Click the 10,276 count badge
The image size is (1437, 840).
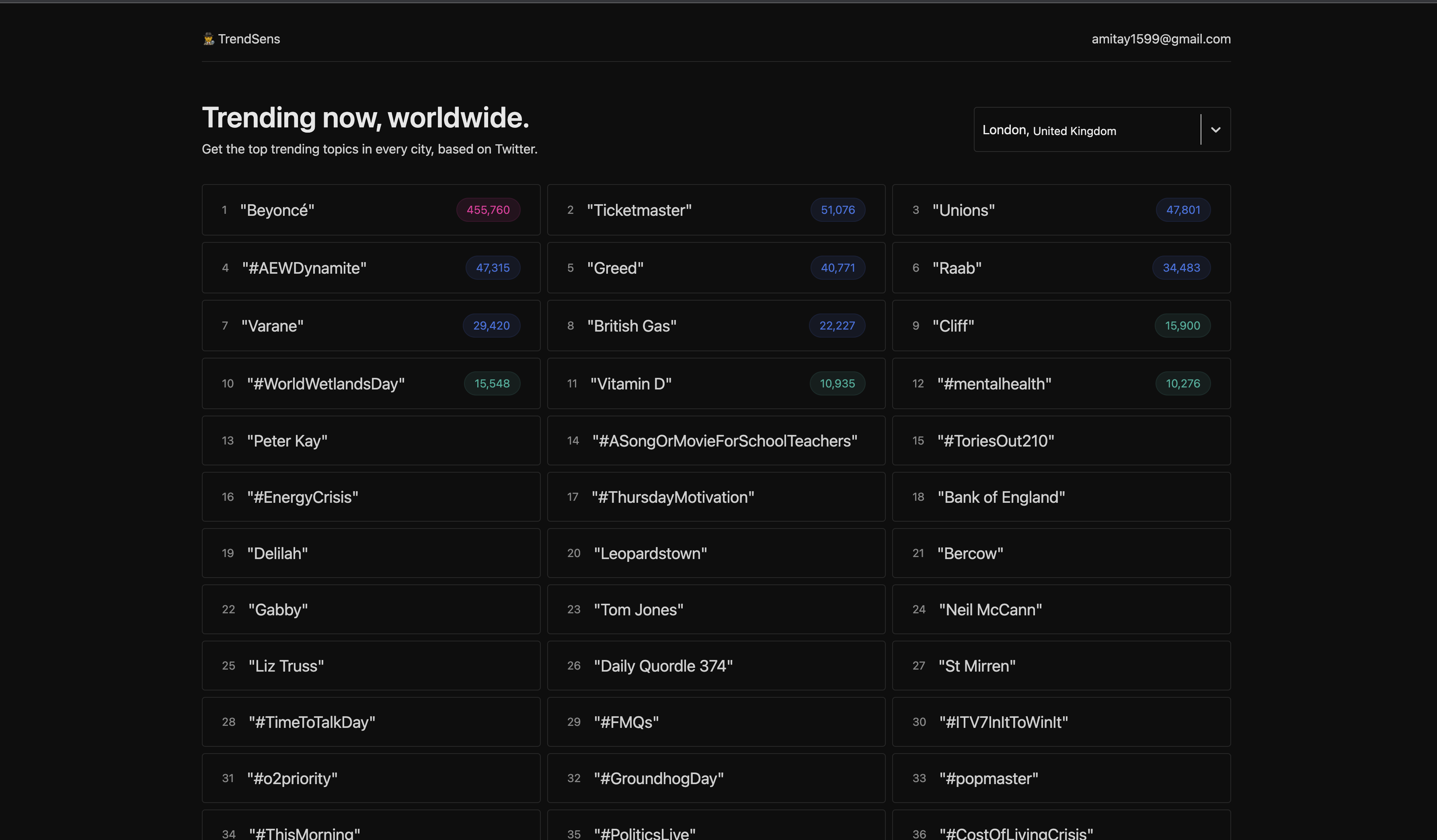click(1183, 383)
